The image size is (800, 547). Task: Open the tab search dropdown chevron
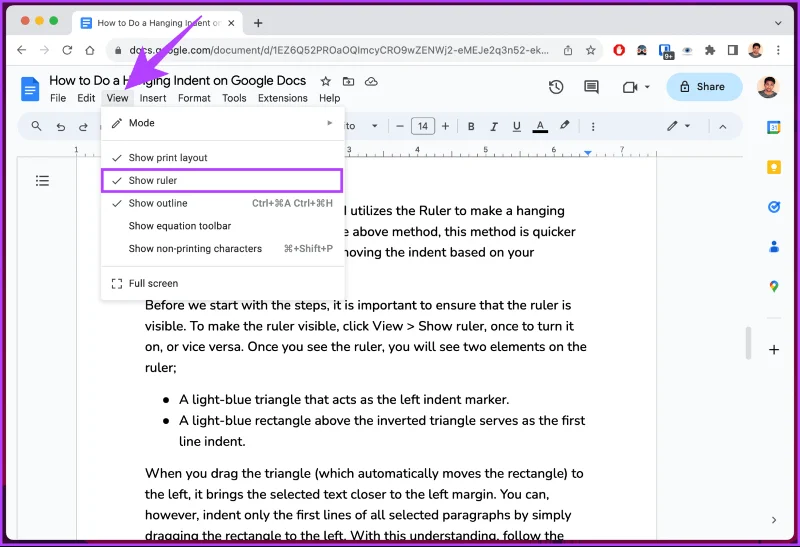778,23
